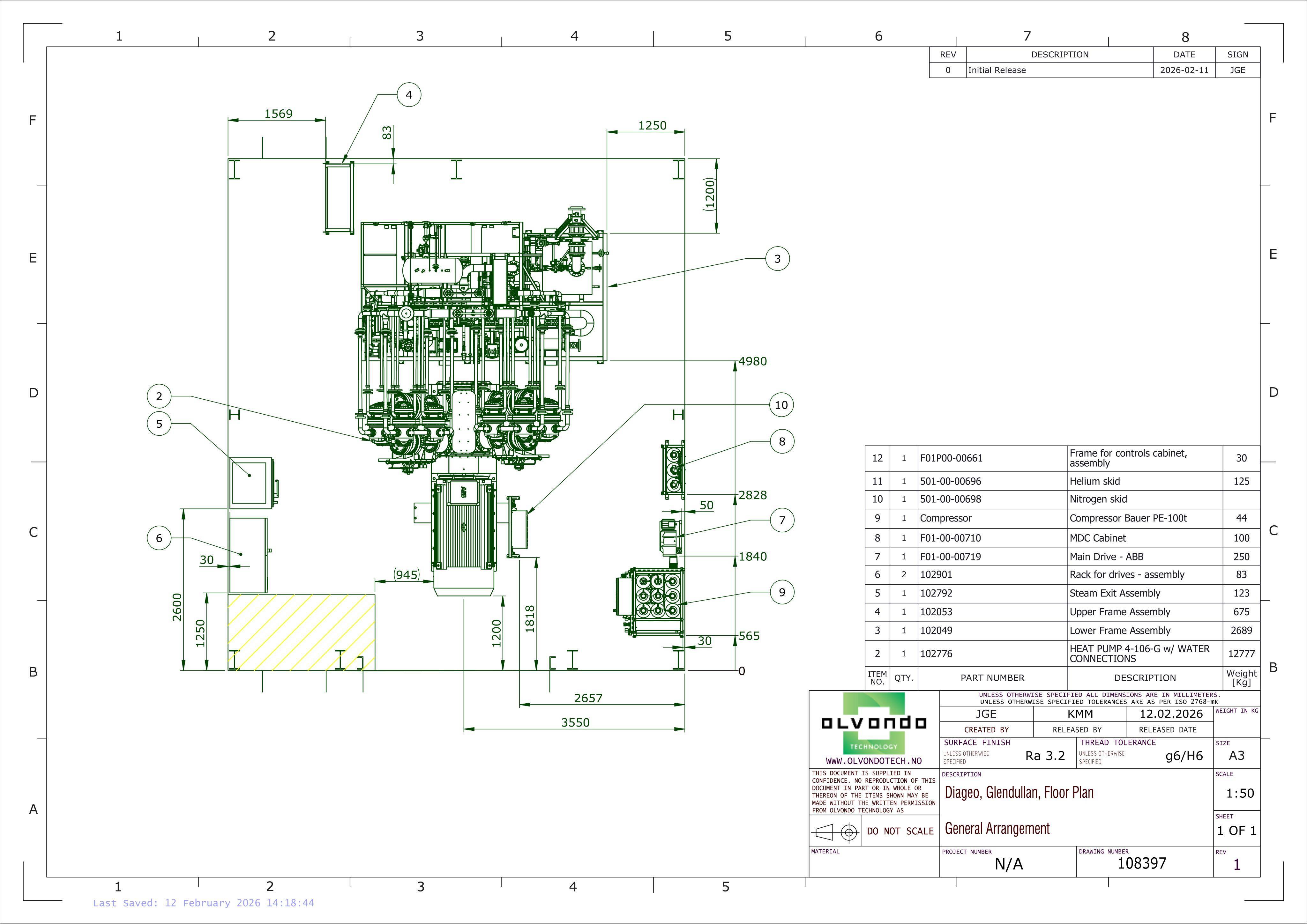The height and width of the screenshot is (924, 1307).
Task: Select the 1250 dimension at top right
Action: coord(652,126)
